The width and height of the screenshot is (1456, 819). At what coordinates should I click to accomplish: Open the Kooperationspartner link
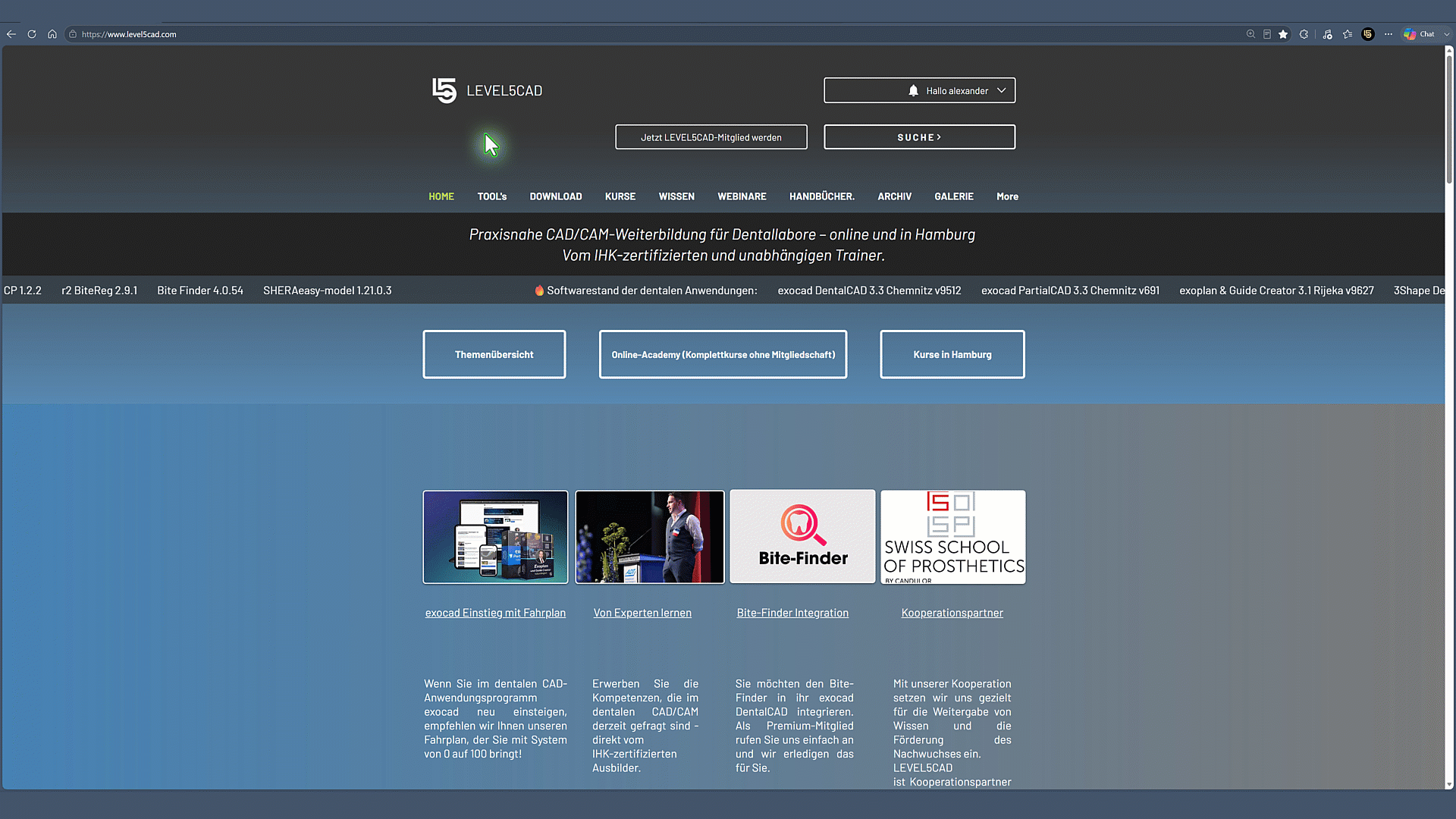pos(952,613)
